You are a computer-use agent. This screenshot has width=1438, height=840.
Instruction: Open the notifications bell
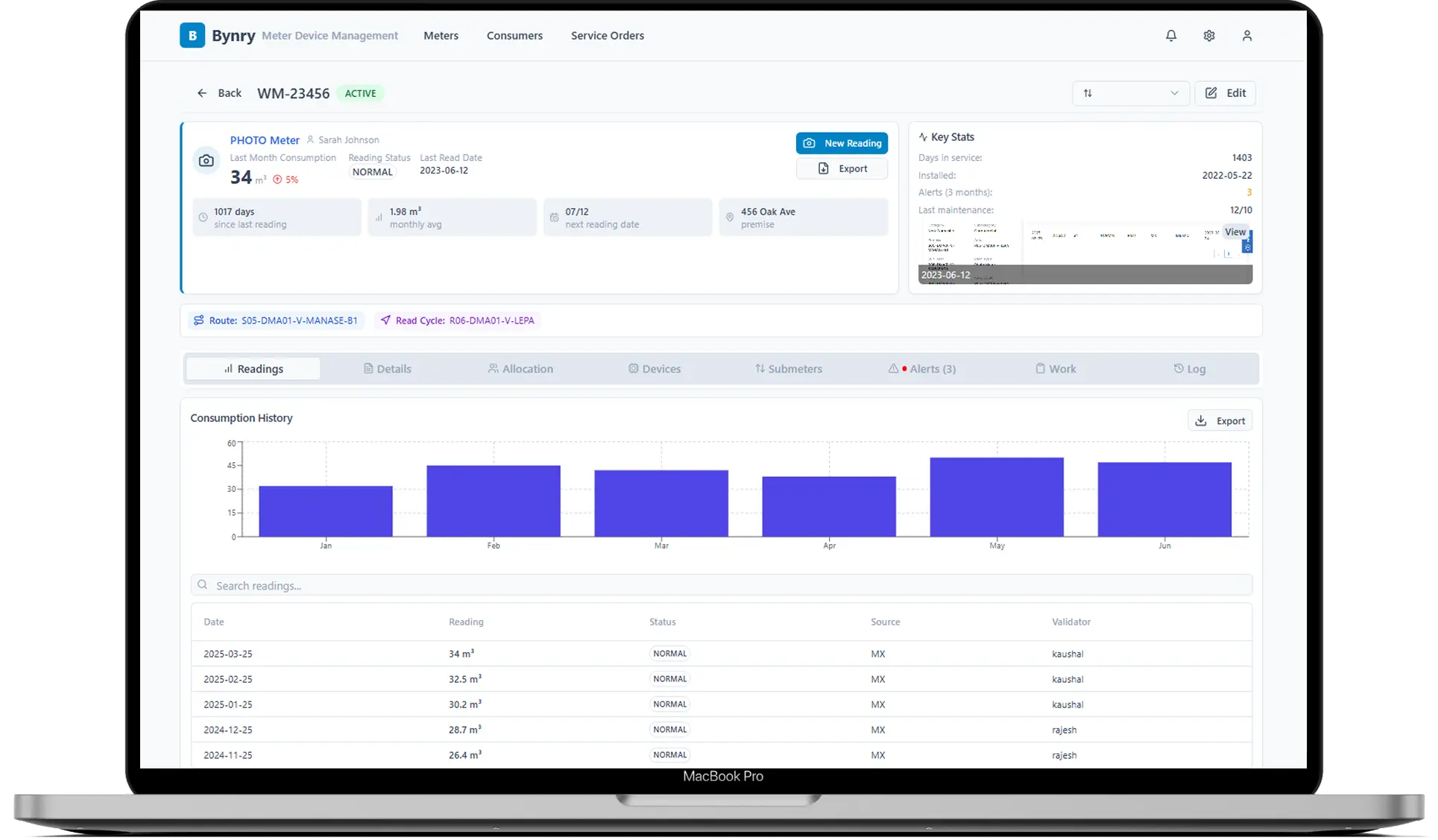click(1171, 35)
